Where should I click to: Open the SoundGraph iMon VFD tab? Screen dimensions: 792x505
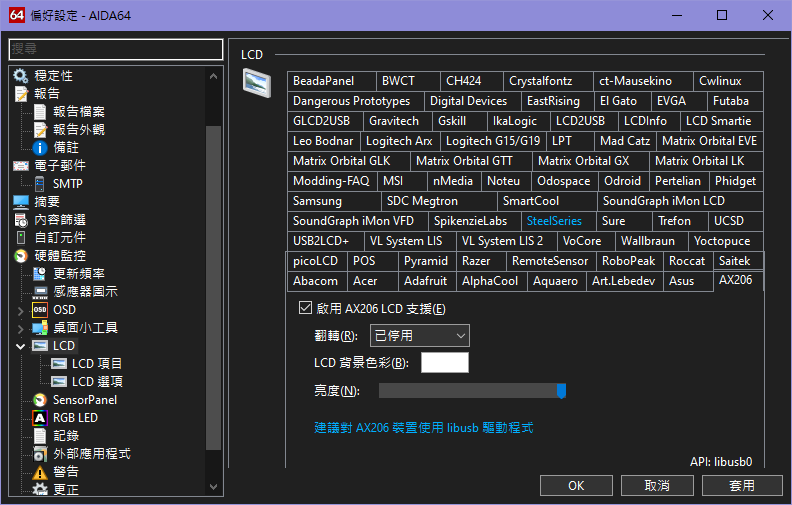point(358,221)
